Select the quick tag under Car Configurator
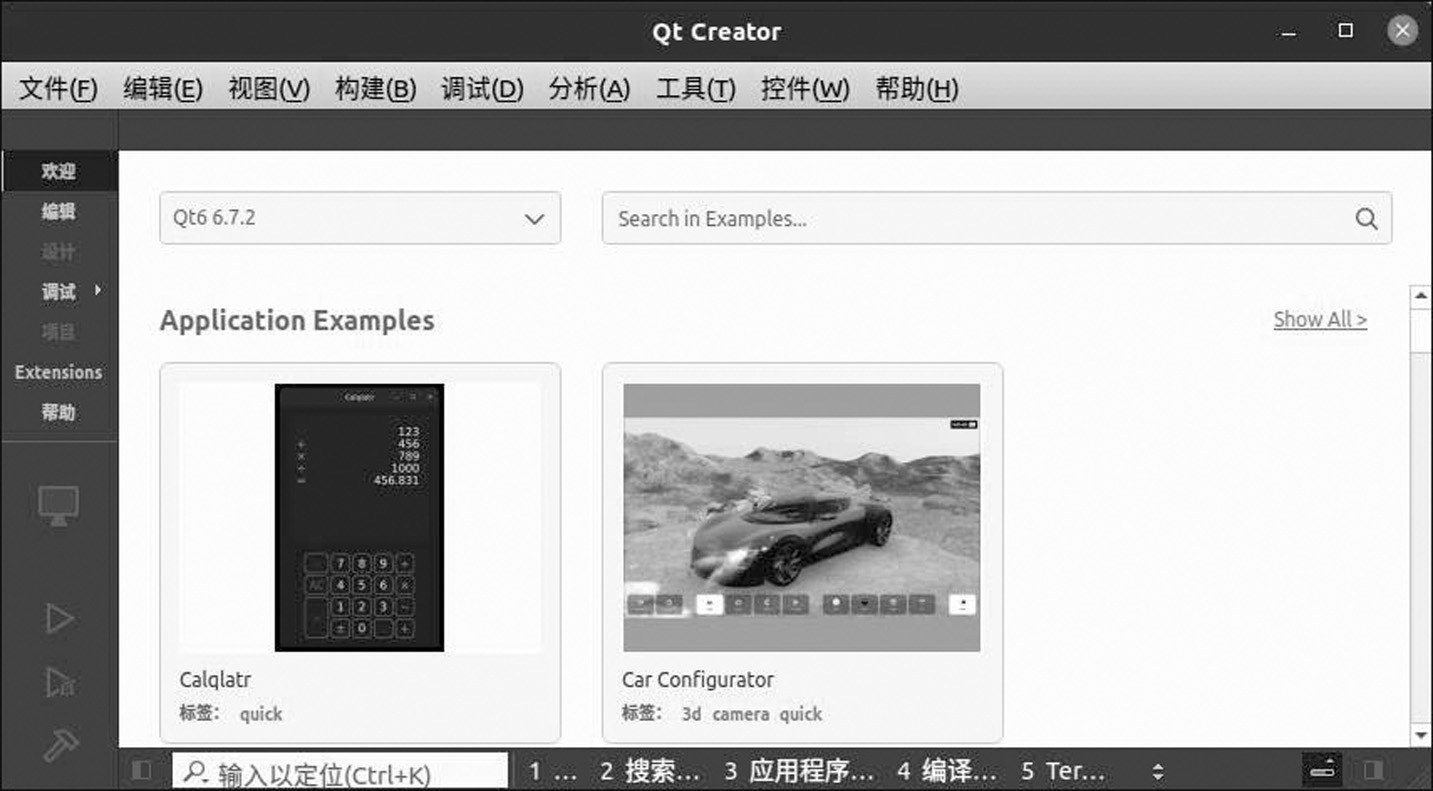This screenshot has height=791, width=1433. 801,714
